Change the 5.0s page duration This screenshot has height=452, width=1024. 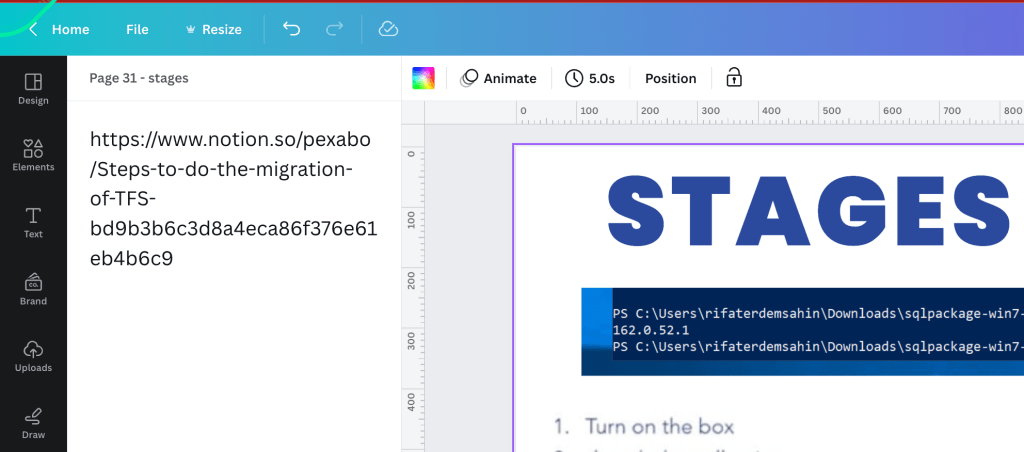590,78
